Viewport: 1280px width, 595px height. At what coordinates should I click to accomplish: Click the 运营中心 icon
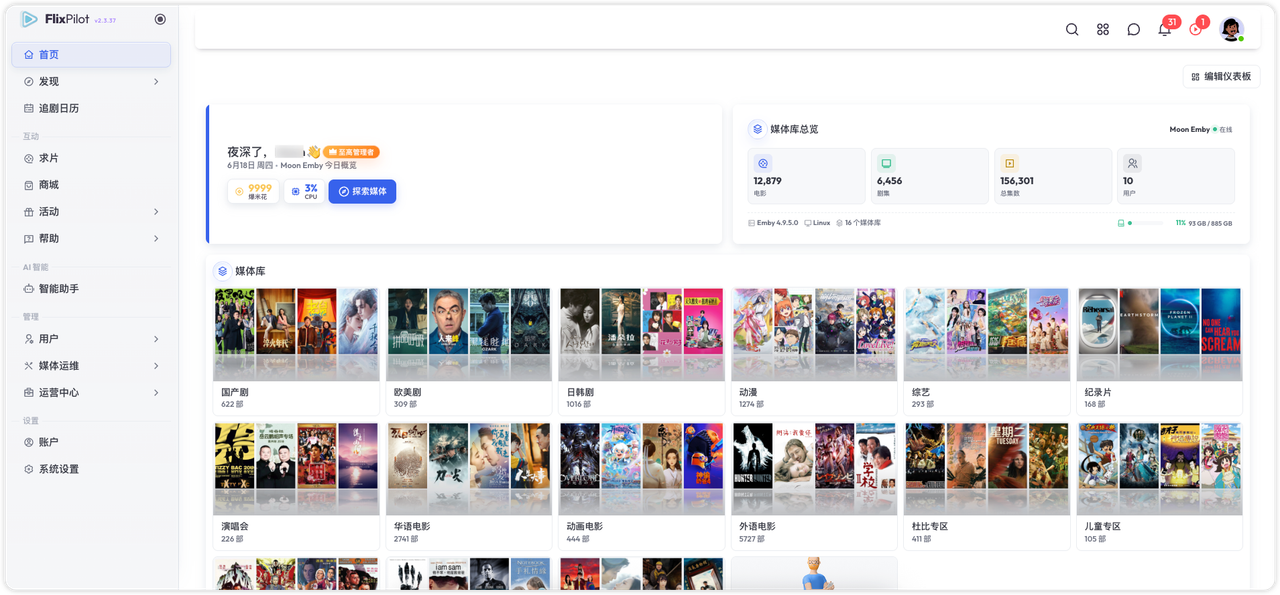[x=29, y=392]
